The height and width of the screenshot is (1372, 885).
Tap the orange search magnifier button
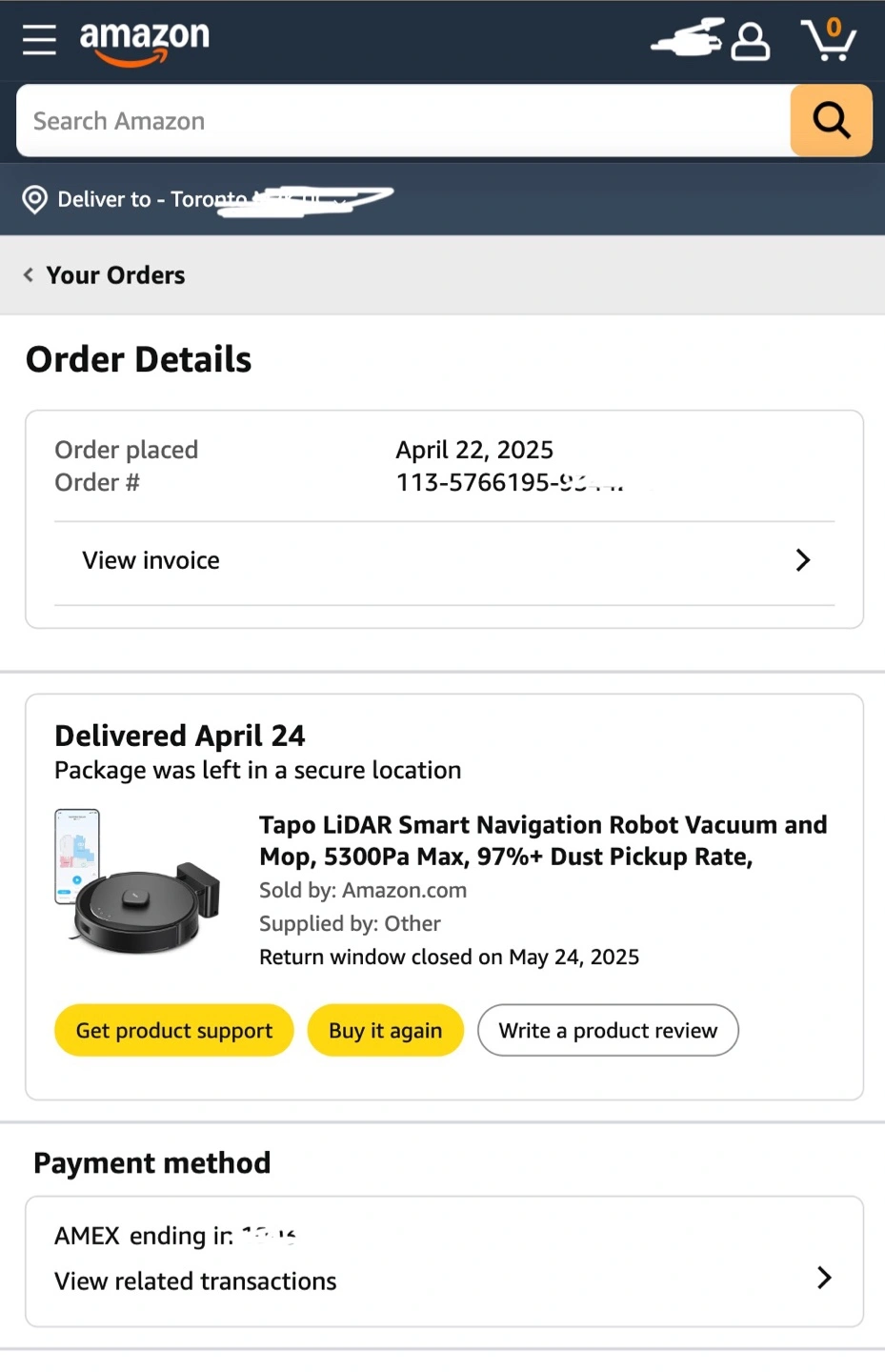tap(831, 120)
